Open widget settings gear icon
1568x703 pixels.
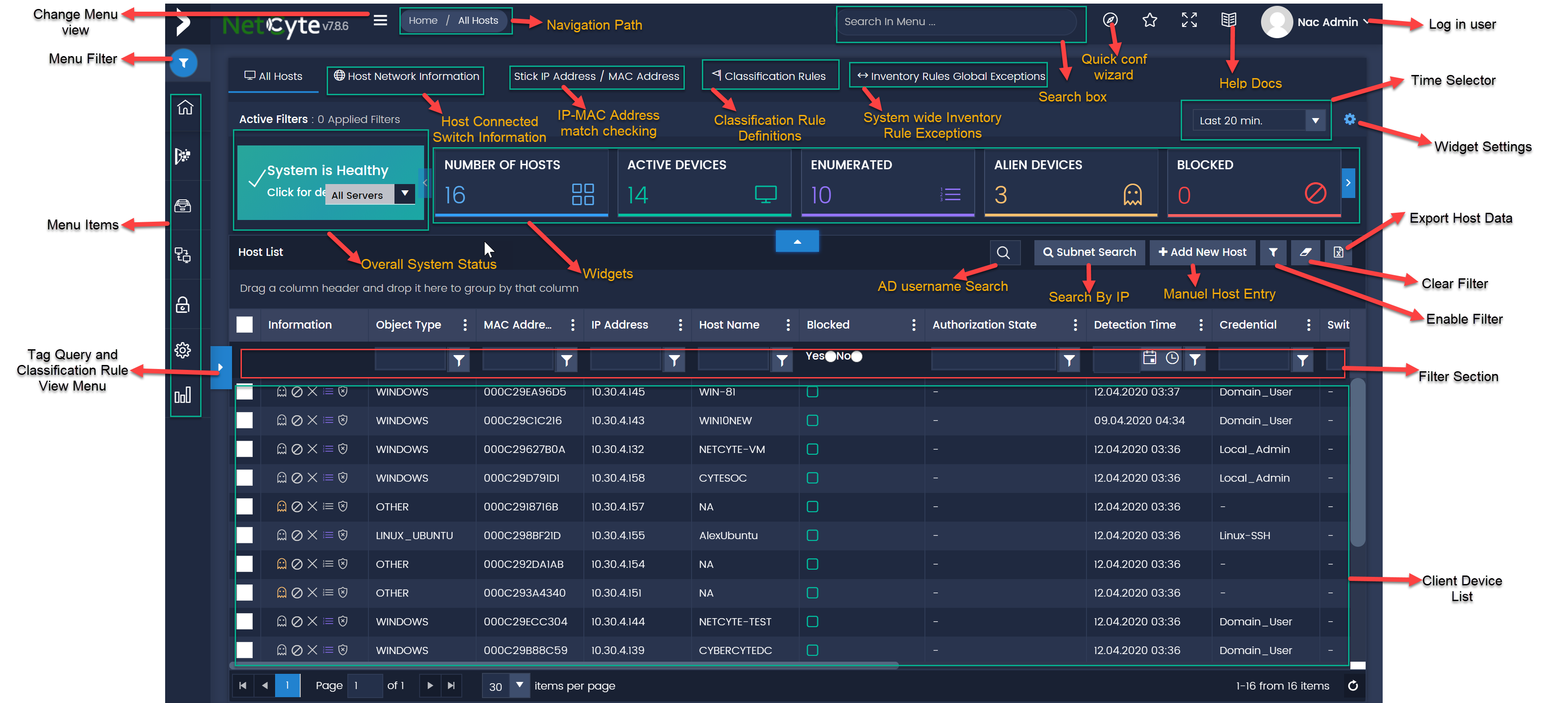point(1349,119)
